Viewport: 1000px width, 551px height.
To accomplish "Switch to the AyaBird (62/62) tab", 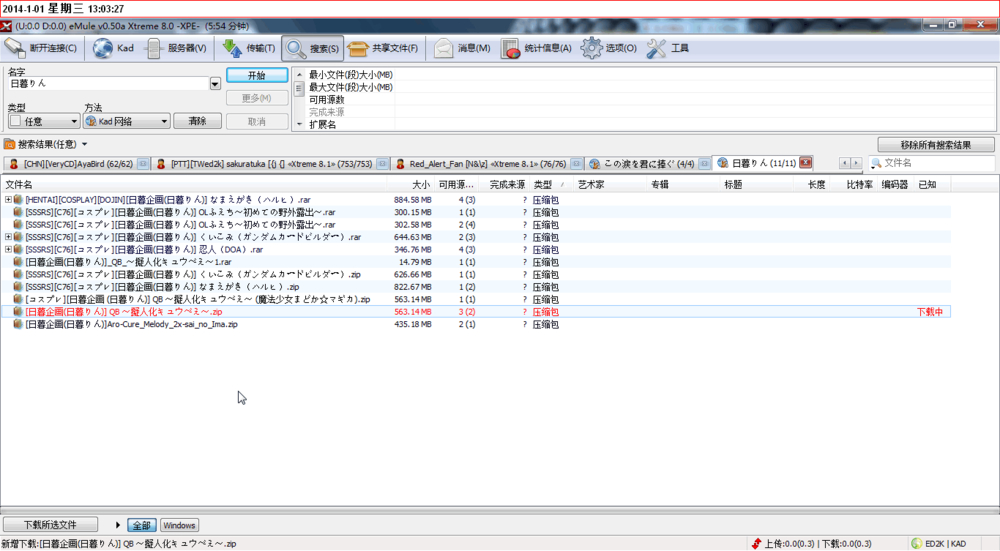I will pos(78,164).
